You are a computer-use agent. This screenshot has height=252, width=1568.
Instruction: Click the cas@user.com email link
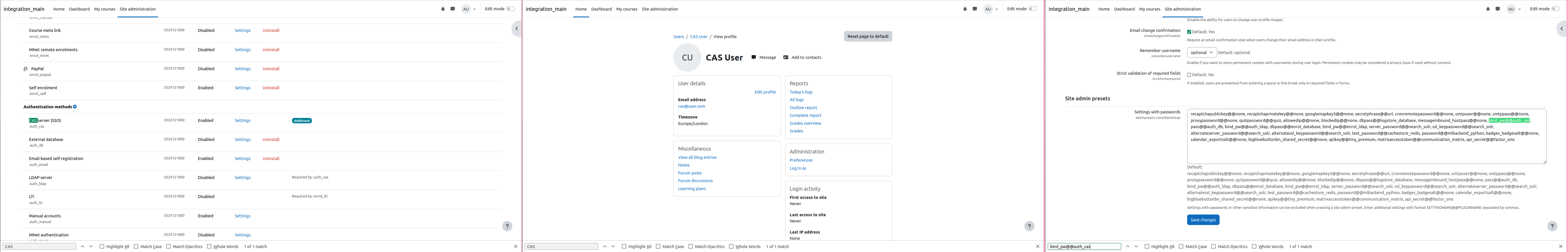pos(692,106)
